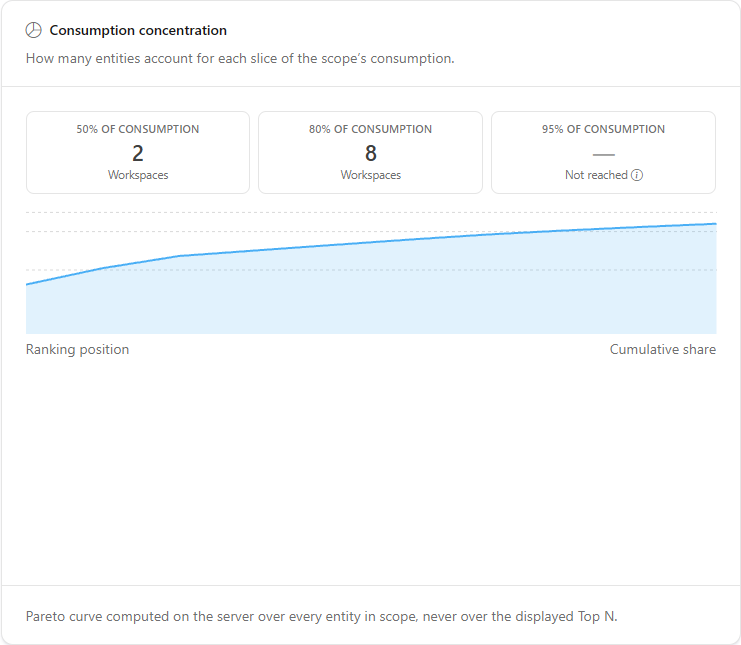Click the '8' workspaces value

(371, 153)
